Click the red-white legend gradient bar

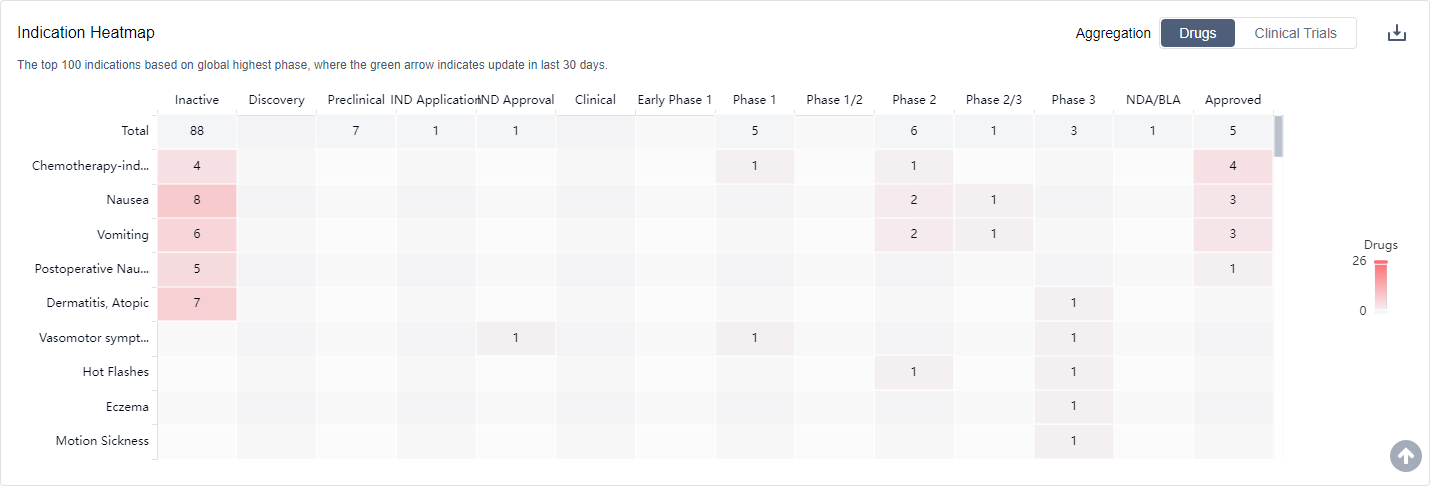click(x=1380, y=288)
